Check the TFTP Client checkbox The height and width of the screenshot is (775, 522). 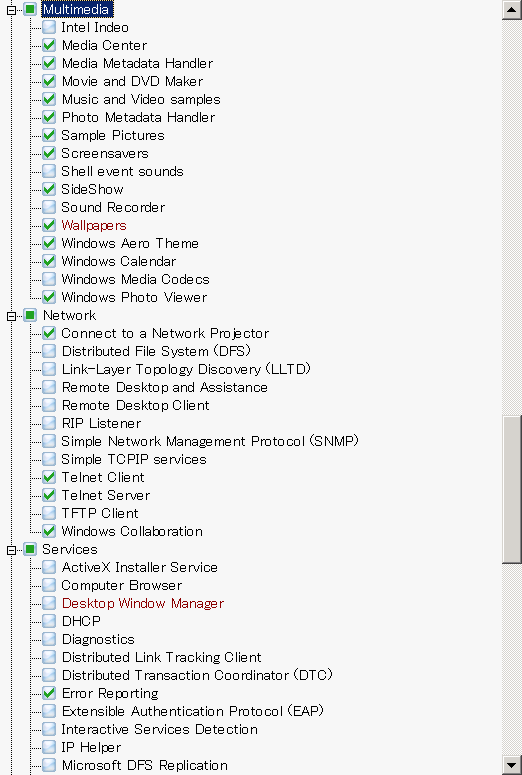49,513
